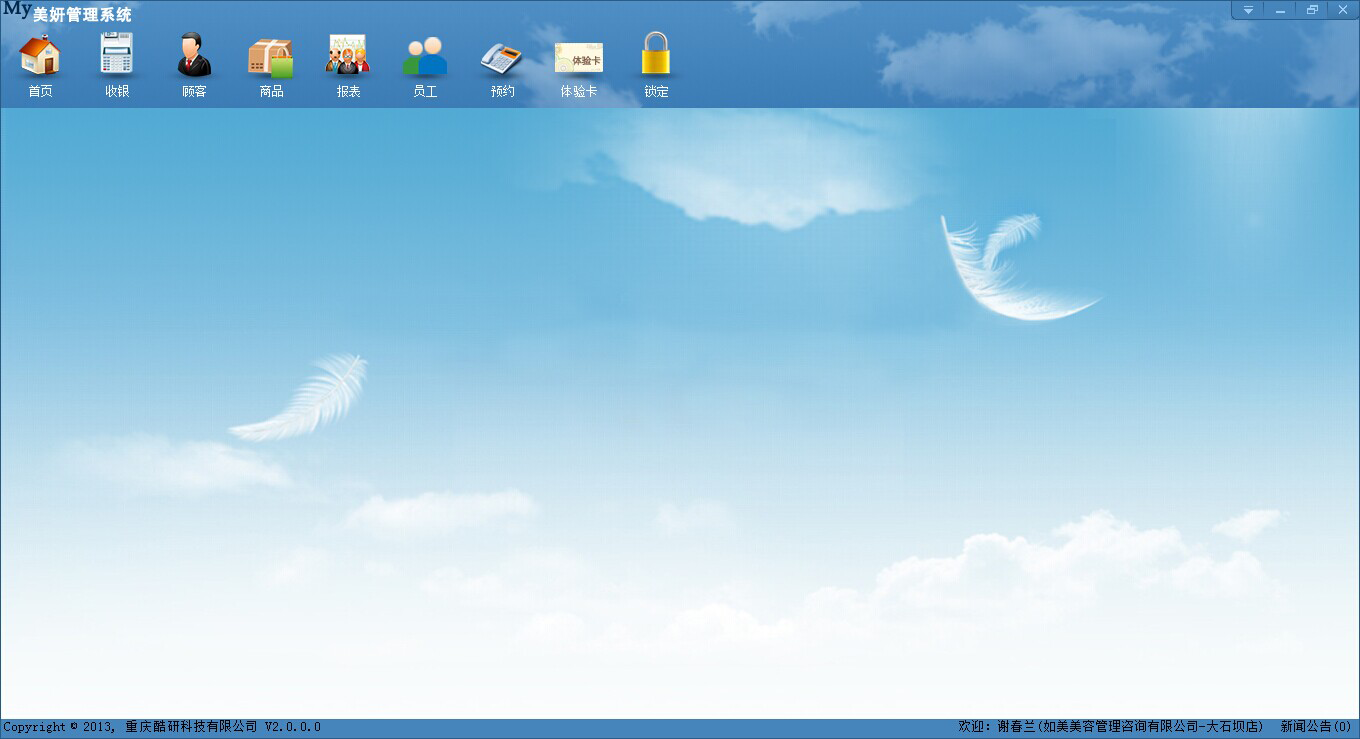Image resolution: width=1360 pixels, height=739 pixels.
Task: Close the 美妍管理系统 window
Action: (1343, 10)
